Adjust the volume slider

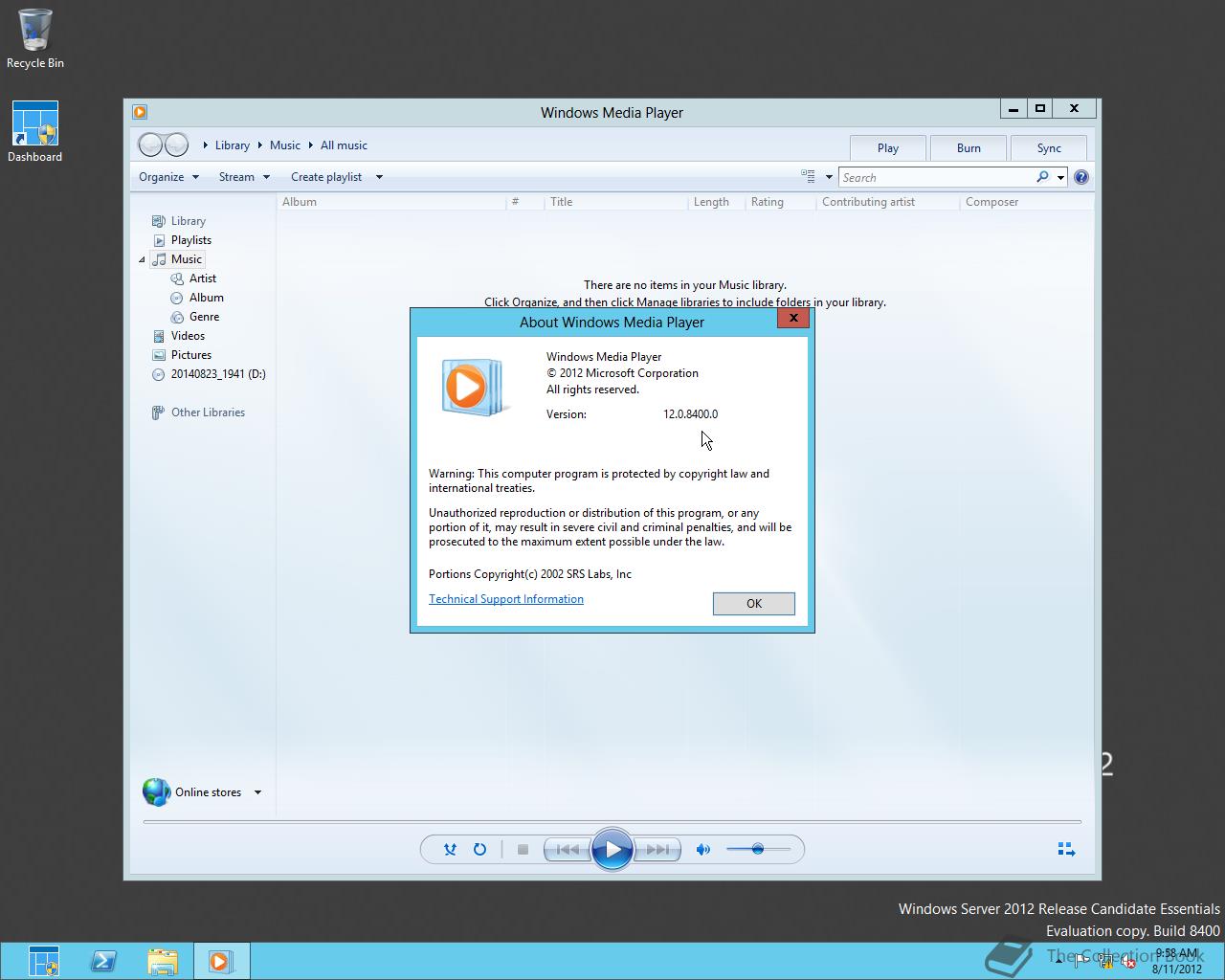pos(758,849)
